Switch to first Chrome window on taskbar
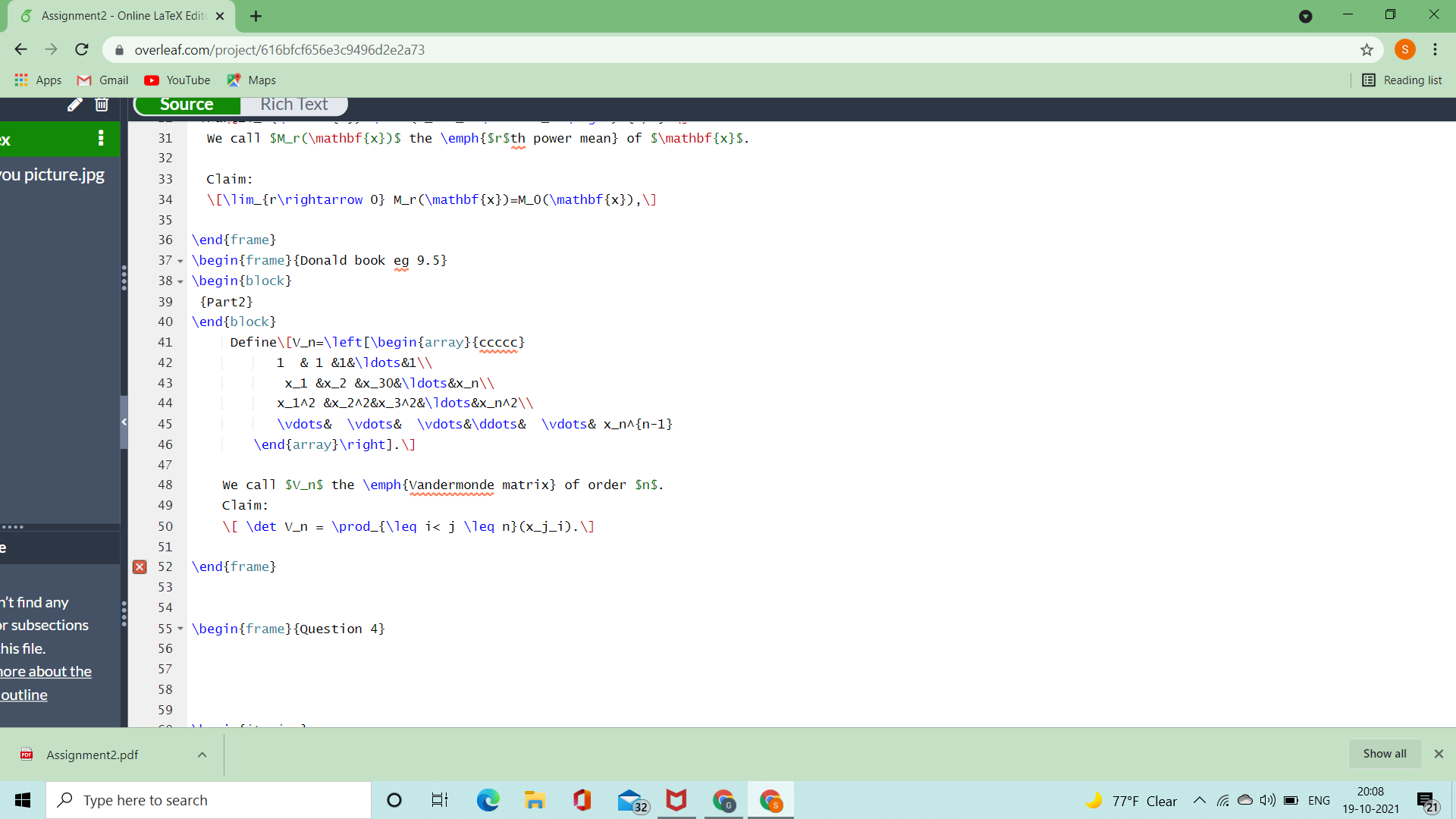 (x=724, y=800)
